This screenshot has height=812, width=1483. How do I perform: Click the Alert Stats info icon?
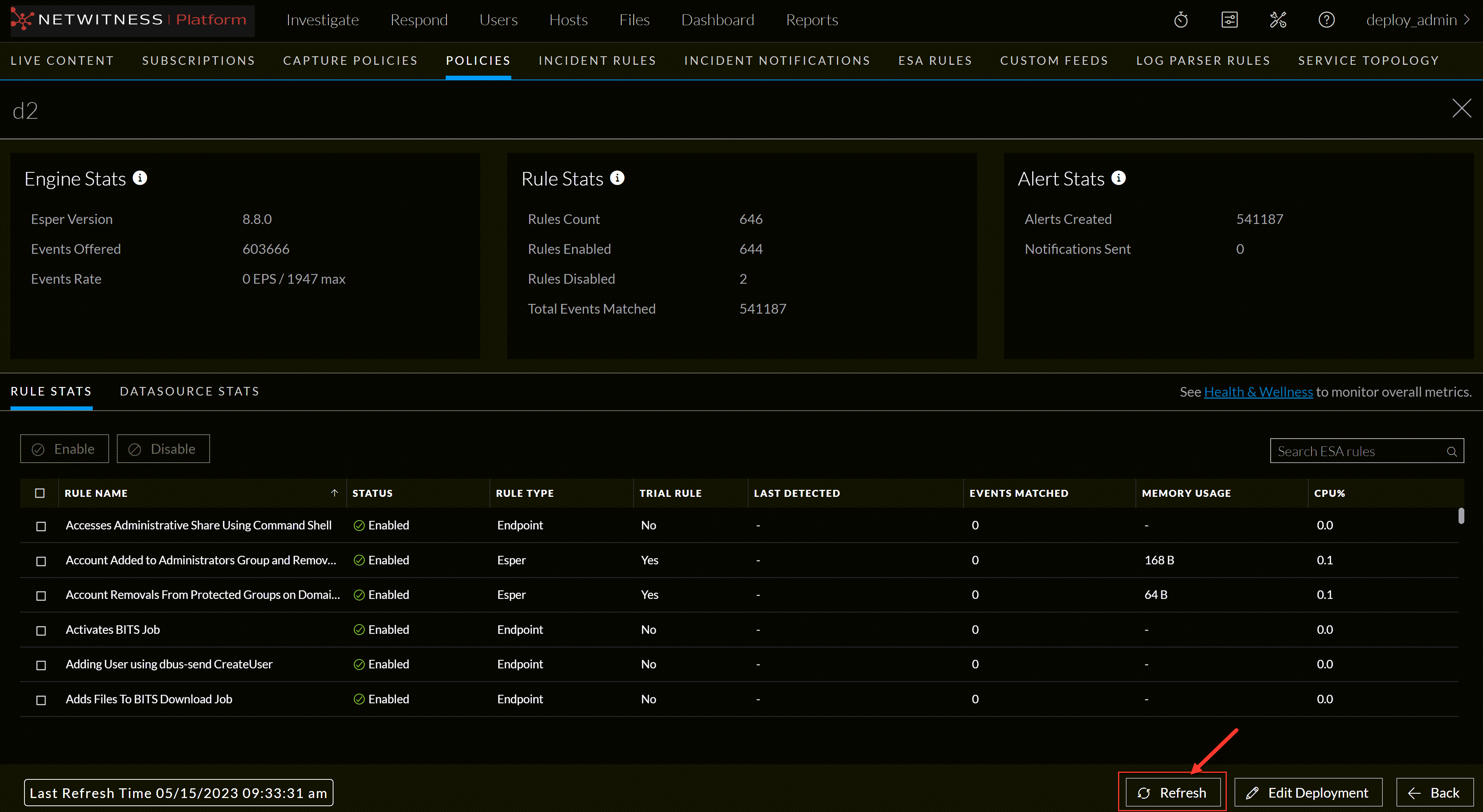coord(1118,177)
